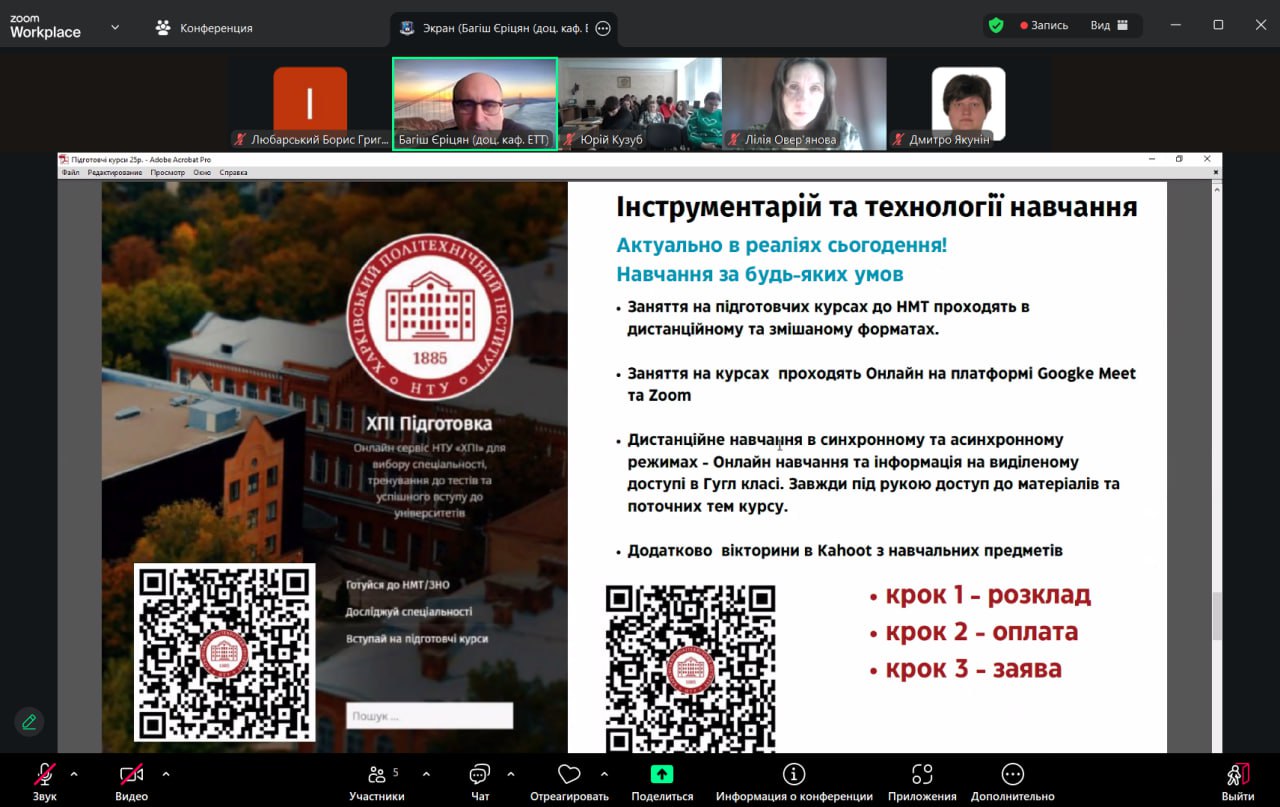Click the QR code beside the крок steps
1280x807 pixels.
point(690,669)
